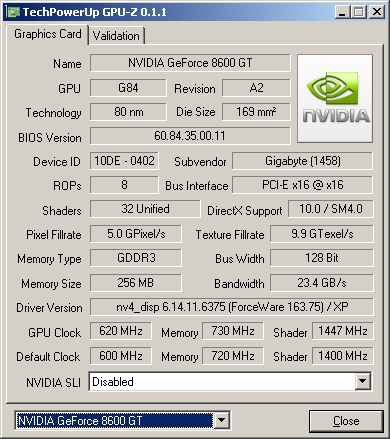
Task: Click Memory Type value GDDR3
Action: (x=136, y=258)
